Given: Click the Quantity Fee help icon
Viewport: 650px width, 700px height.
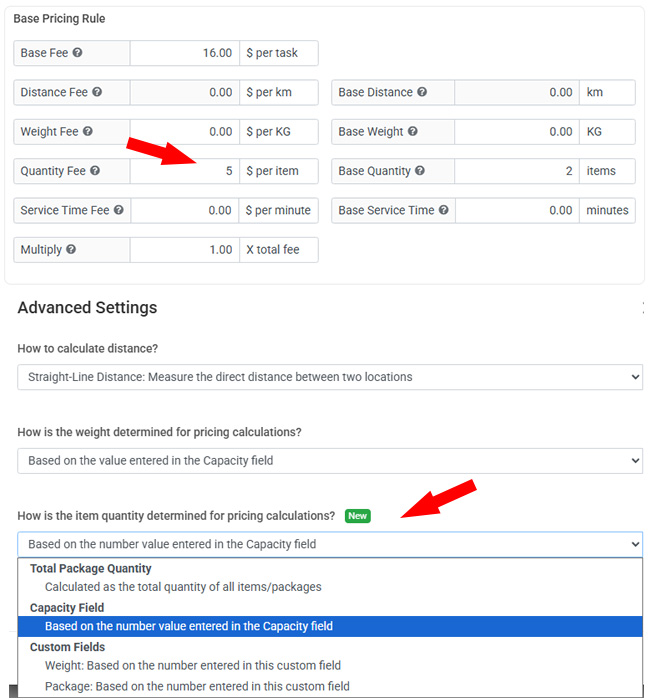Looking at the screenshot, I should click(x=95, y=171).
